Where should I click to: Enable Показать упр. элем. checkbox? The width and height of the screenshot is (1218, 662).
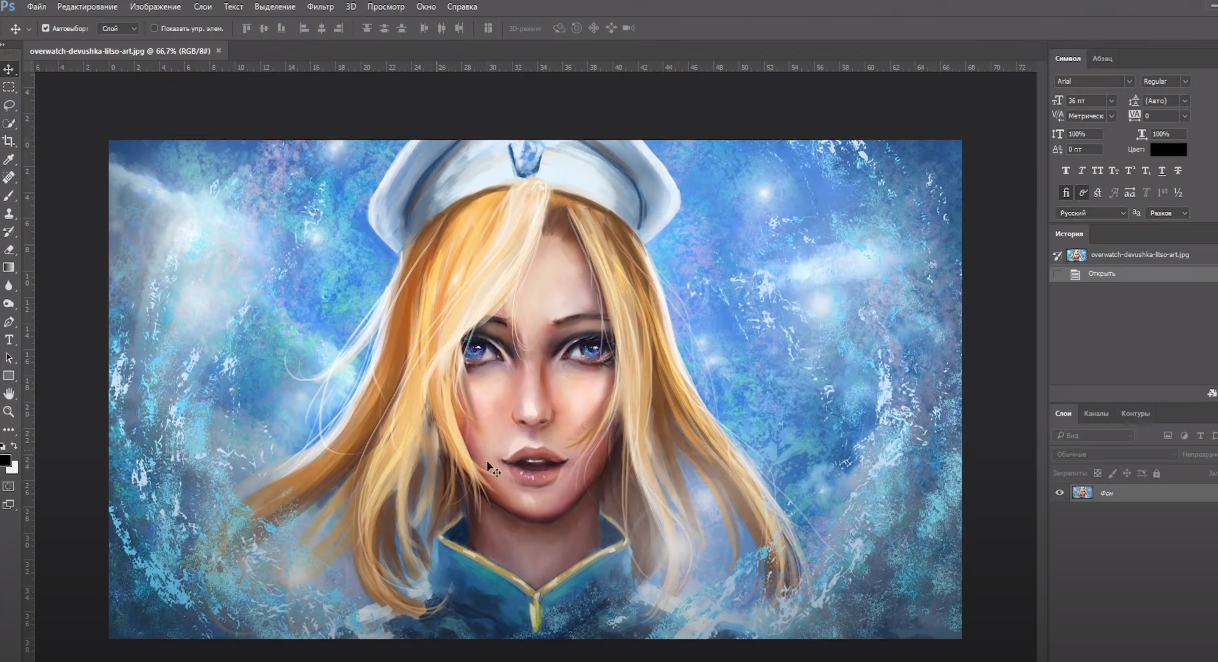(154, 29)
